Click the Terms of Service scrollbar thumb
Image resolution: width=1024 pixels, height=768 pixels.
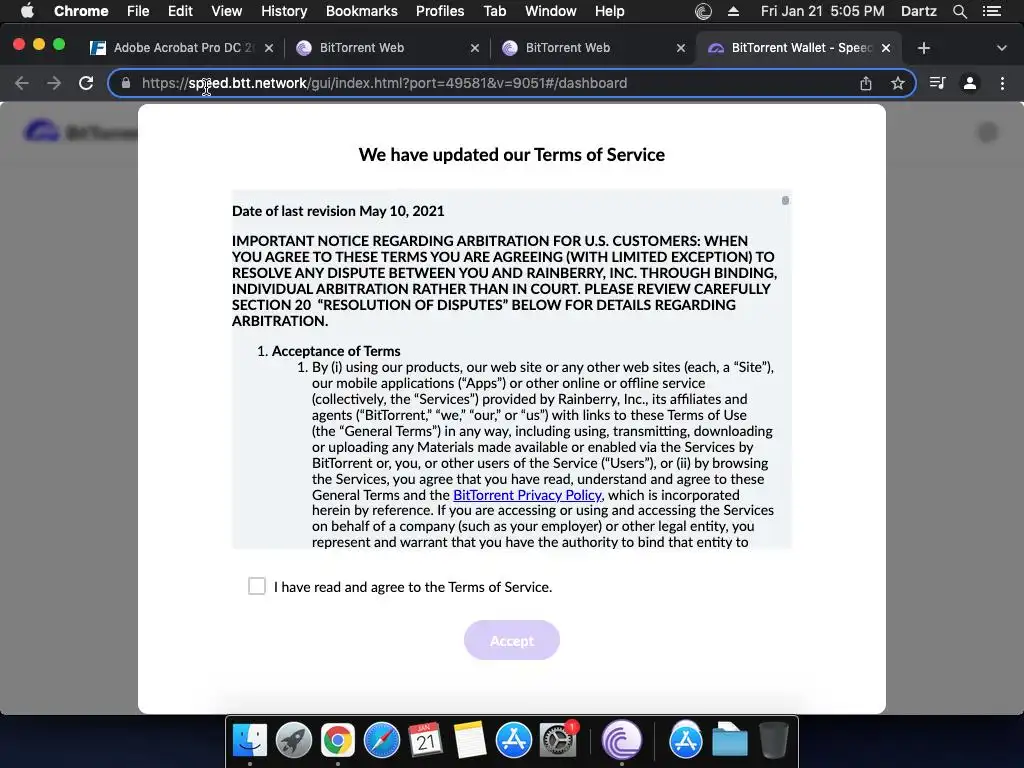coord(785,200)
